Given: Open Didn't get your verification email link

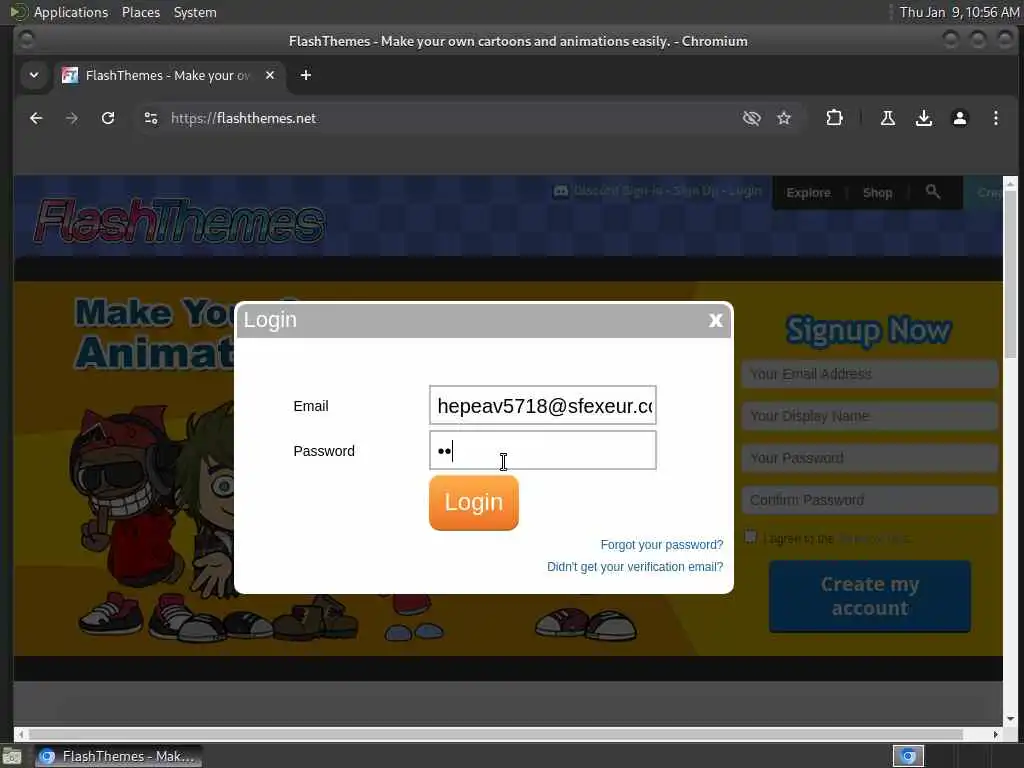Looking at the screenshot, I should [635, 567].
